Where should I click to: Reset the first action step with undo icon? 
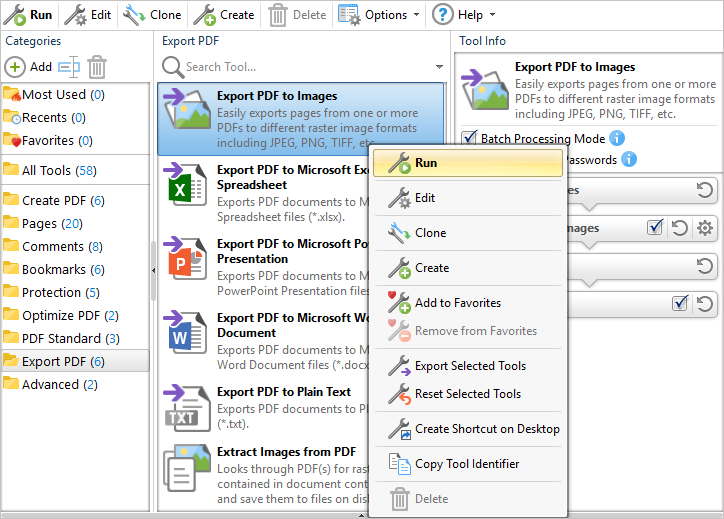(x=705, y=190)
